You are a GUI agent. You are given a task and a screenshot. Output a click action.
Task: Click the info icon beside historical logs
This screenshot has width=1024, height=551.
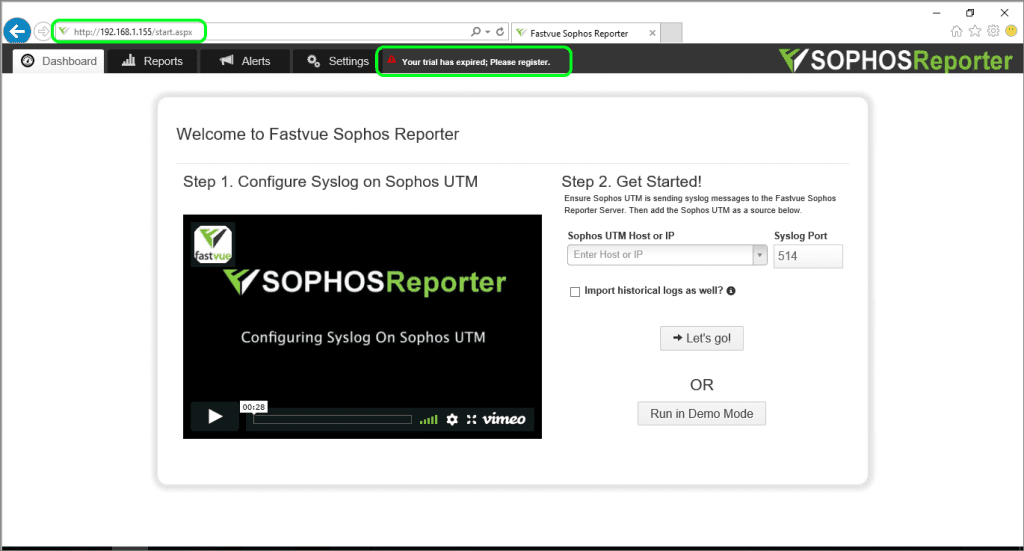tap(731, 291)
